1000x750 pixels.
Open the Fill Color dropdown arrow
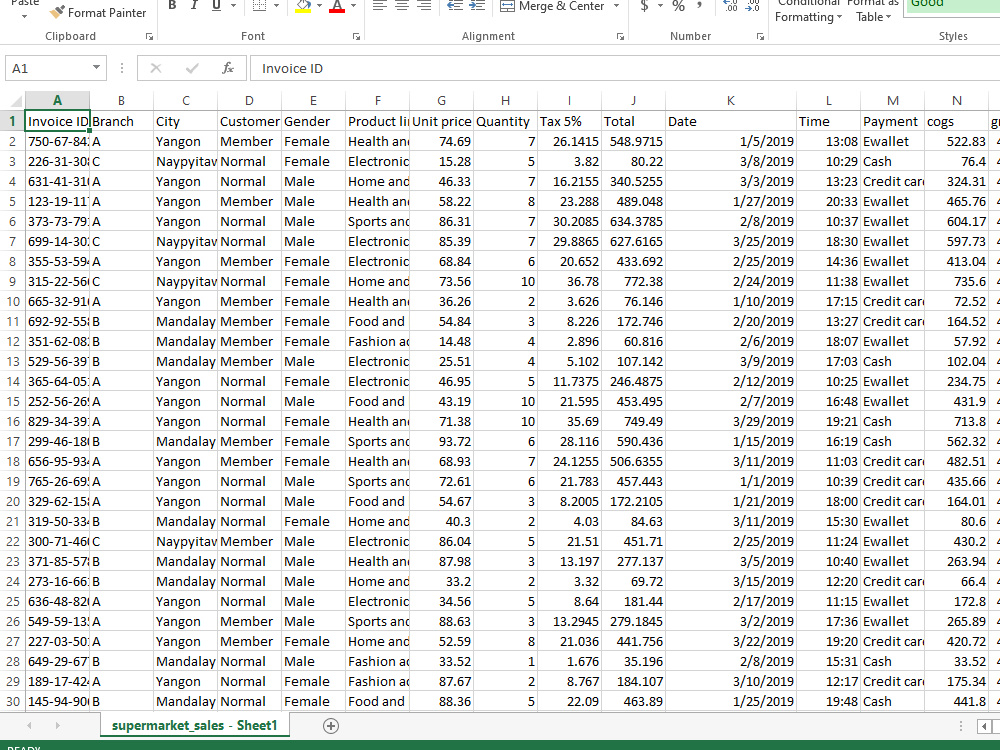tap(319, 6)
